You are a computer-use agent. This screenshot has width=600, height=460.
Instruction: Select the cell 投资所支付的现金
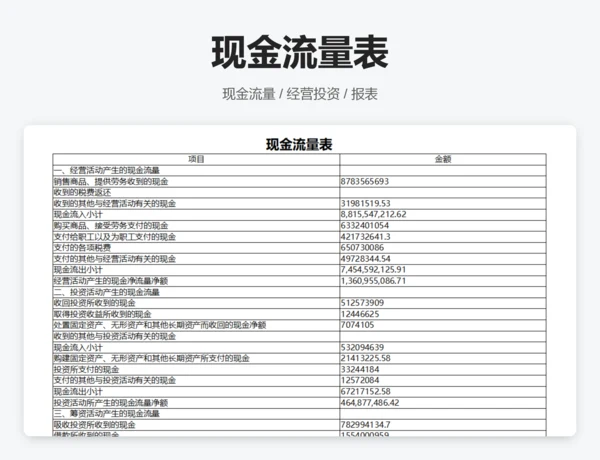click(196, 369)
